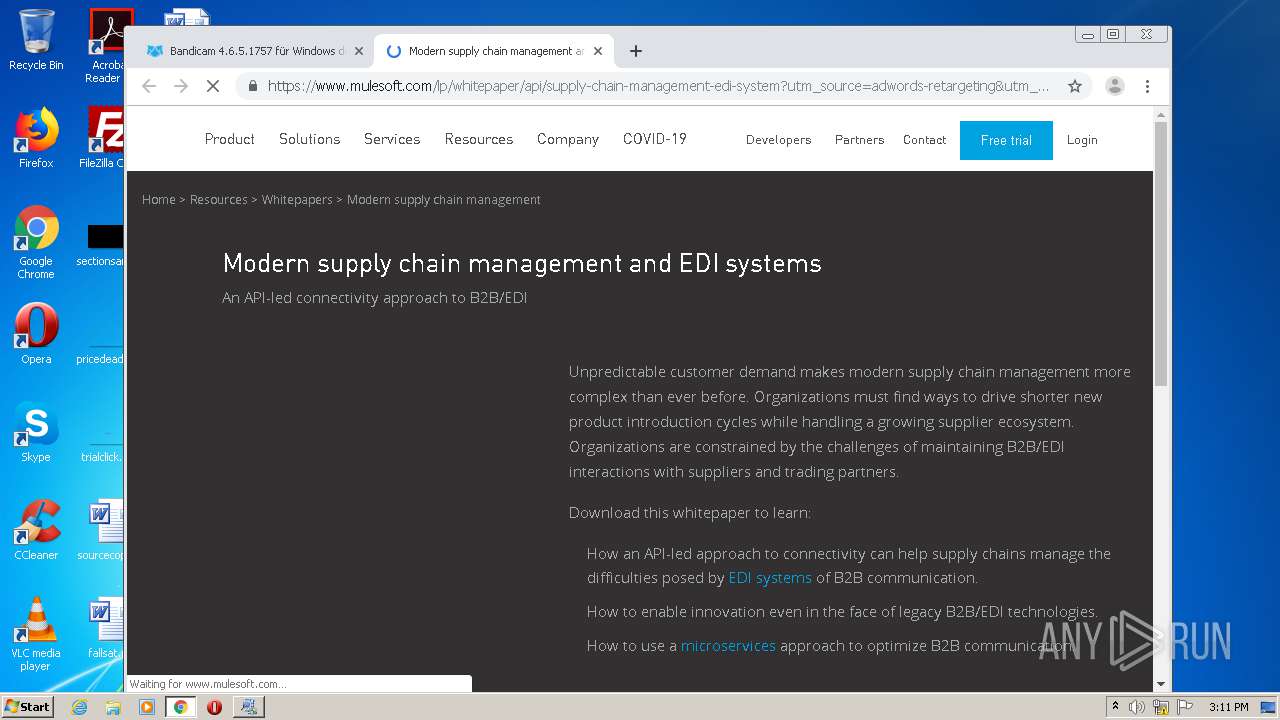Image resolution: width=1280 pixels, height=720 pixels.
Task: Click the 3:11 PM system clock
Action: point(1228,707)
